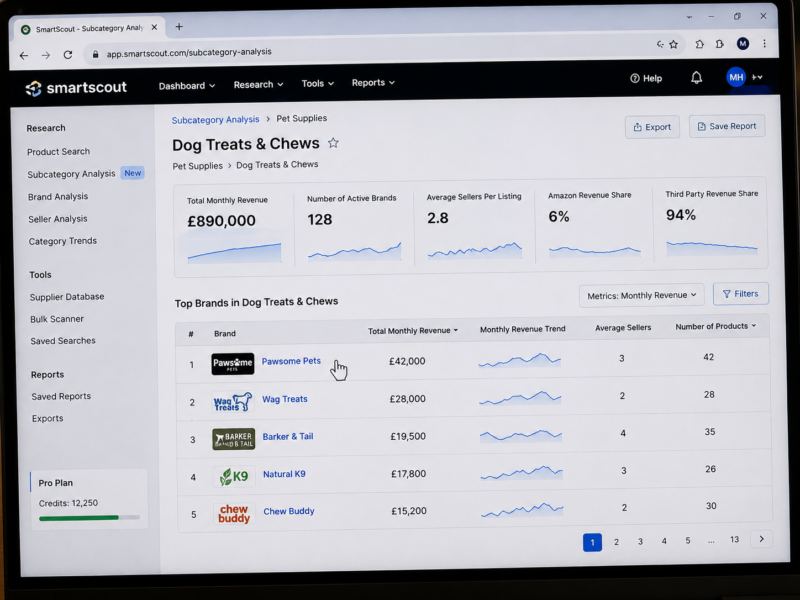Open Chrome profile M avatar
Screen dimensions: 800x600
pyautogui.click(x=743, y=43)
